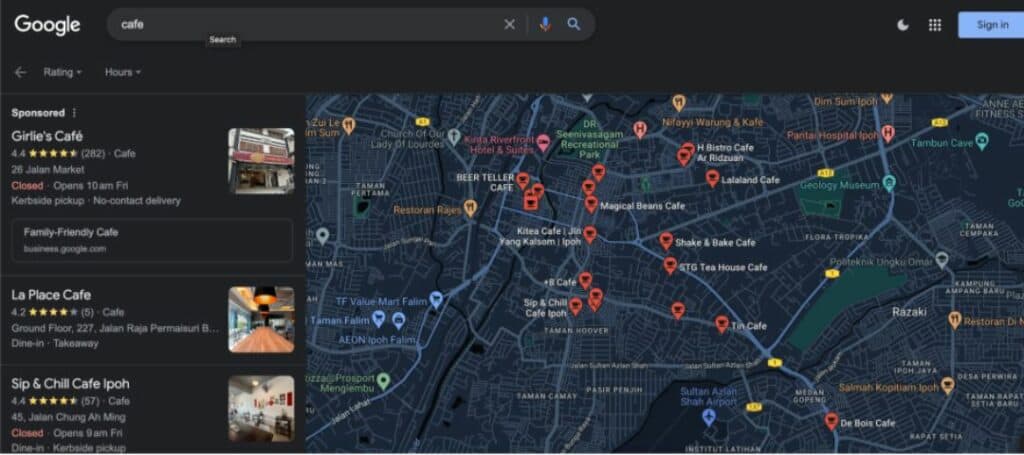Image resolution: width=1024 pixels, height=455 pixels.
Task: Select the Lalaland Cafe map pin
Action: tap(712, 179)
